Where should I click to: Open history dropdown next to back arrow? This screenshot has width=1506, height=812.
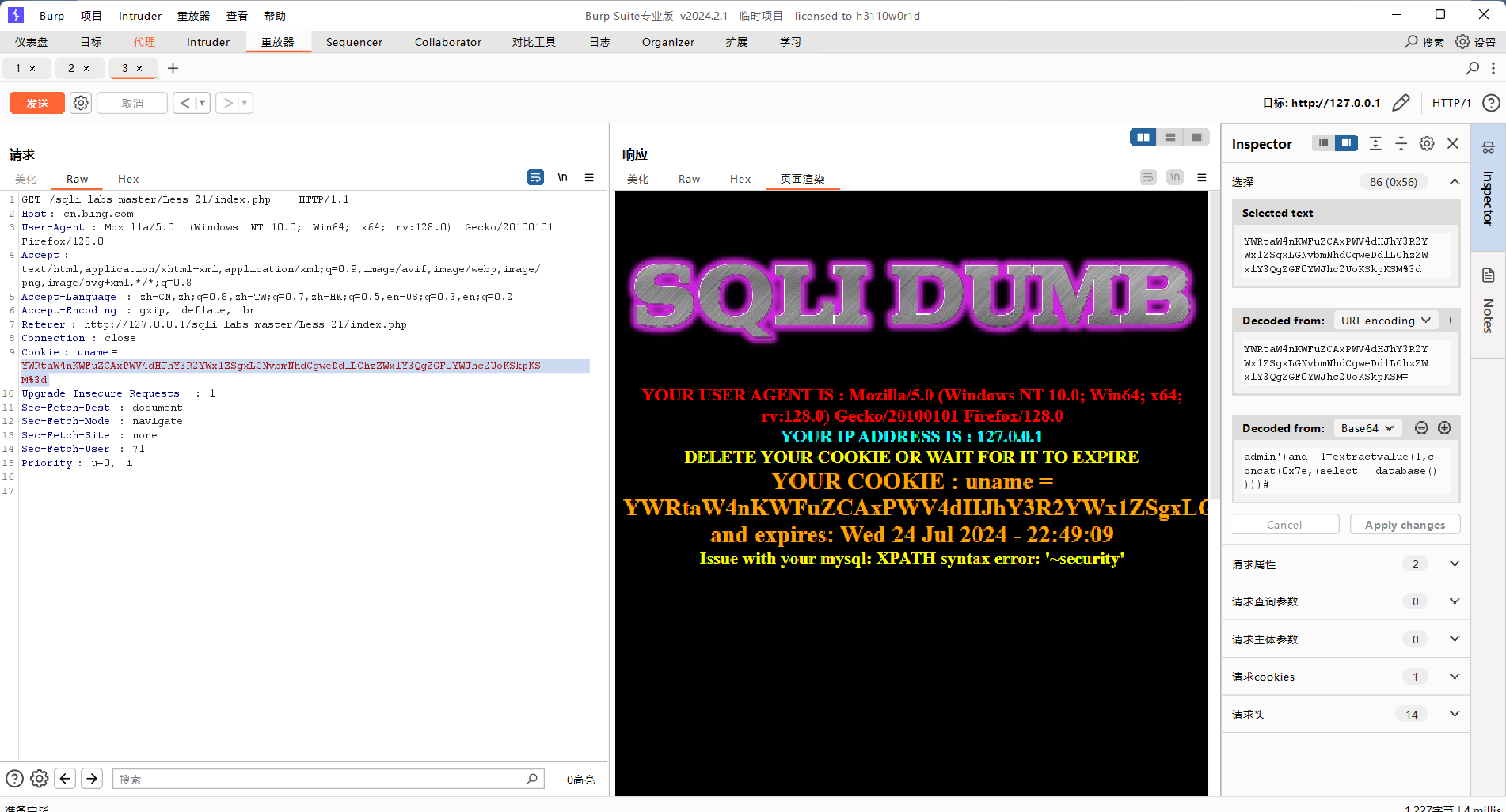[x=202, y=103]
